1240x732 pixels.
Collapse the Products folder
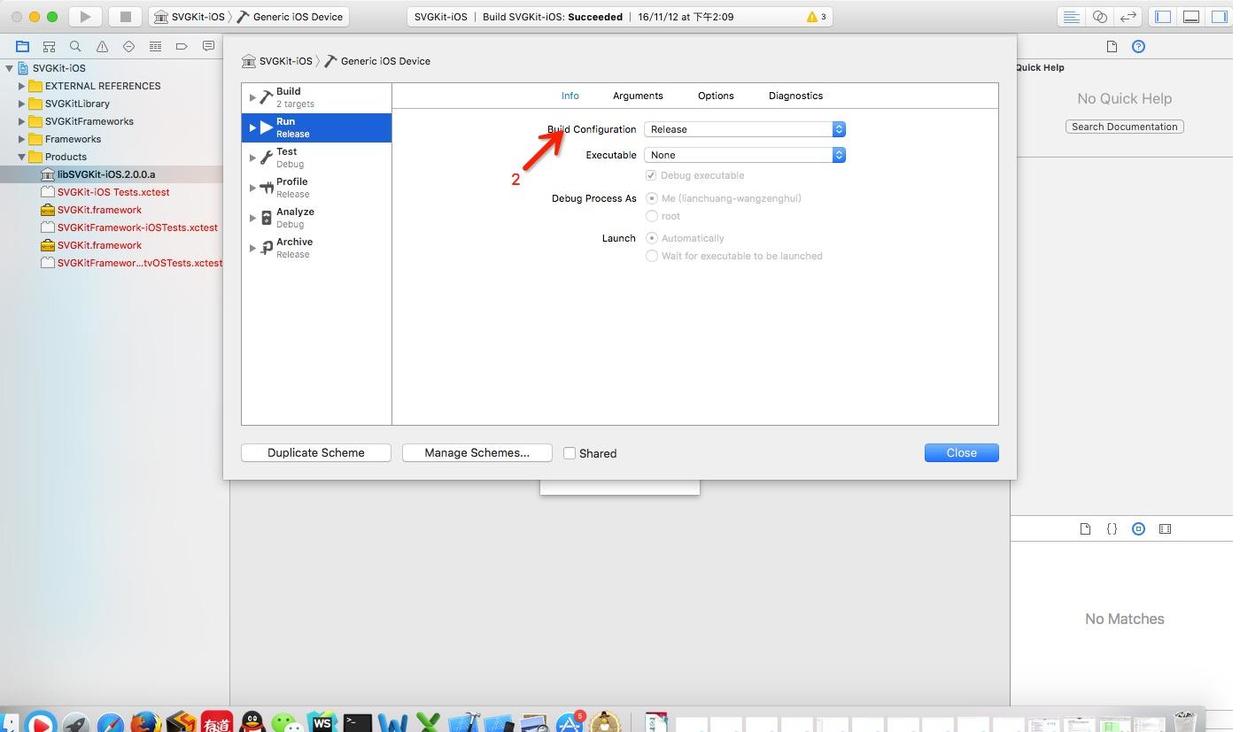tap(21, 157)
